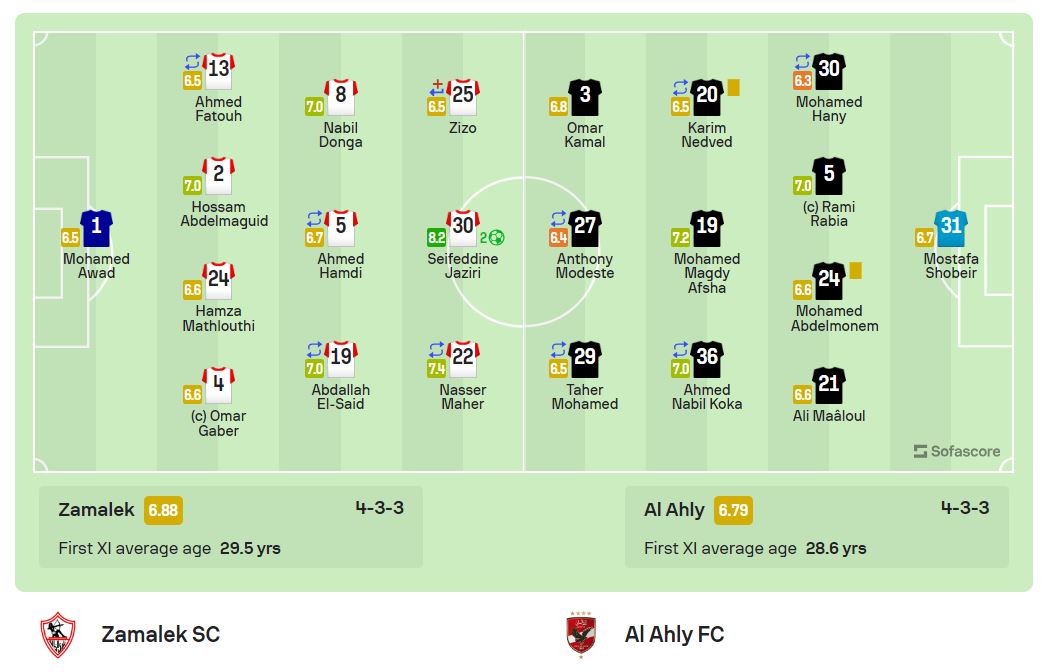Click Zizo's number 25 shirt
Screen dimensions: 1051x672
463,96
